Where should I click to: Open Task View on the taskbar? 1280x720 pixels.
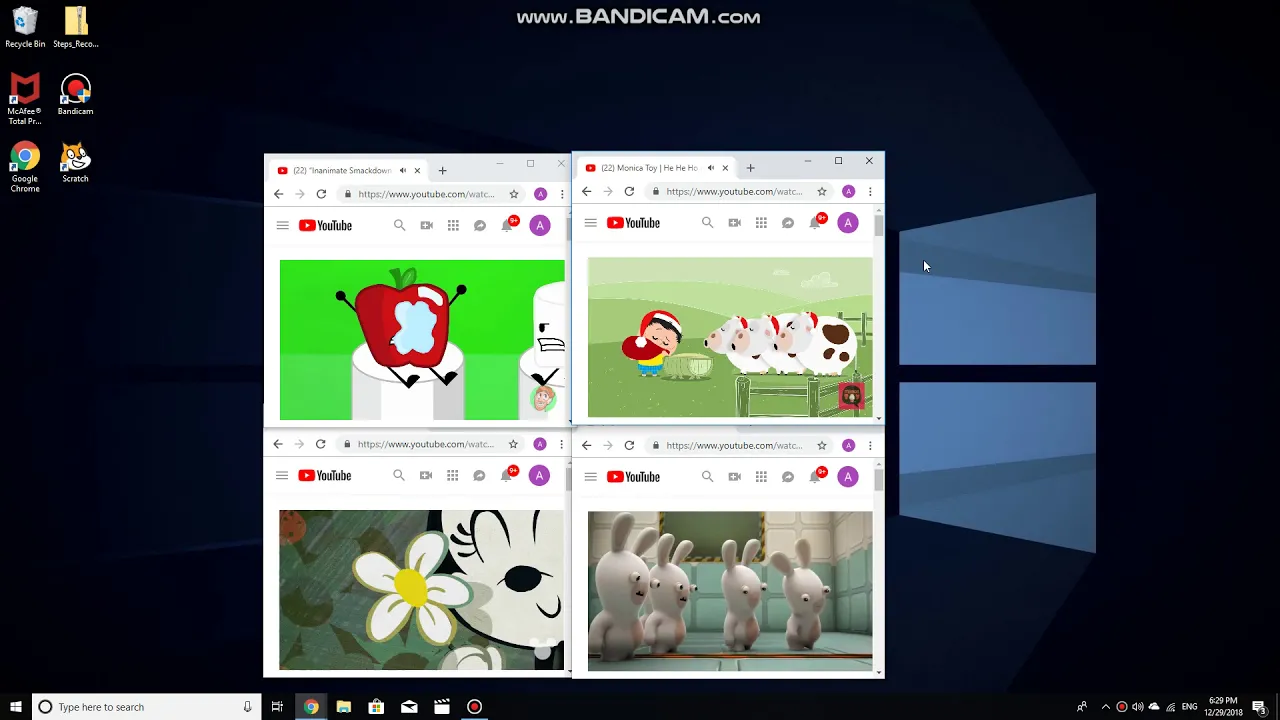[277, 707]
